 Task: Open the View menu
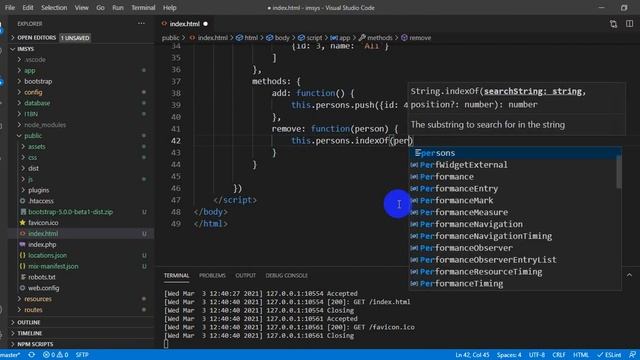click(81, 8)
